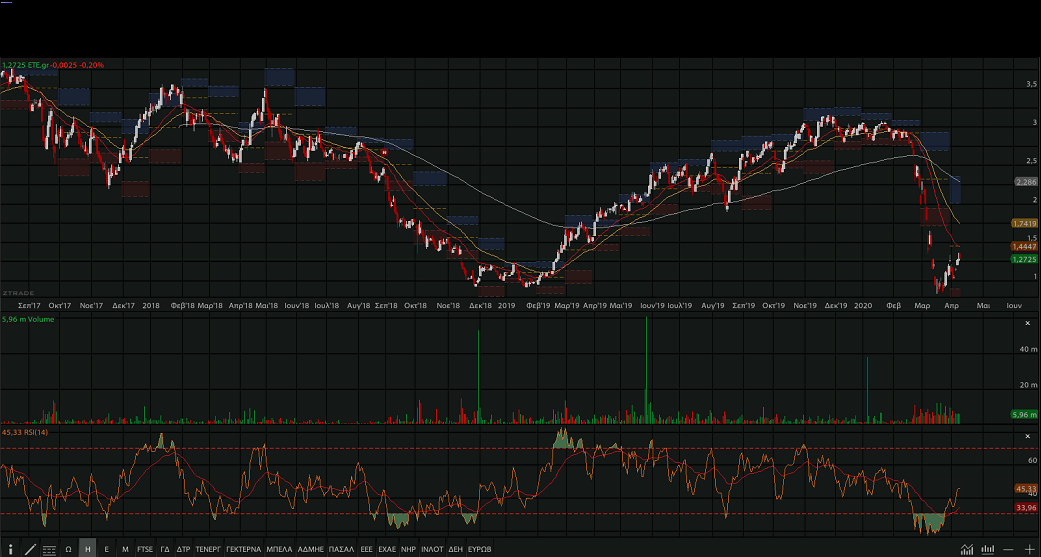Open the FTSE symbol tab

pos(145,549)
